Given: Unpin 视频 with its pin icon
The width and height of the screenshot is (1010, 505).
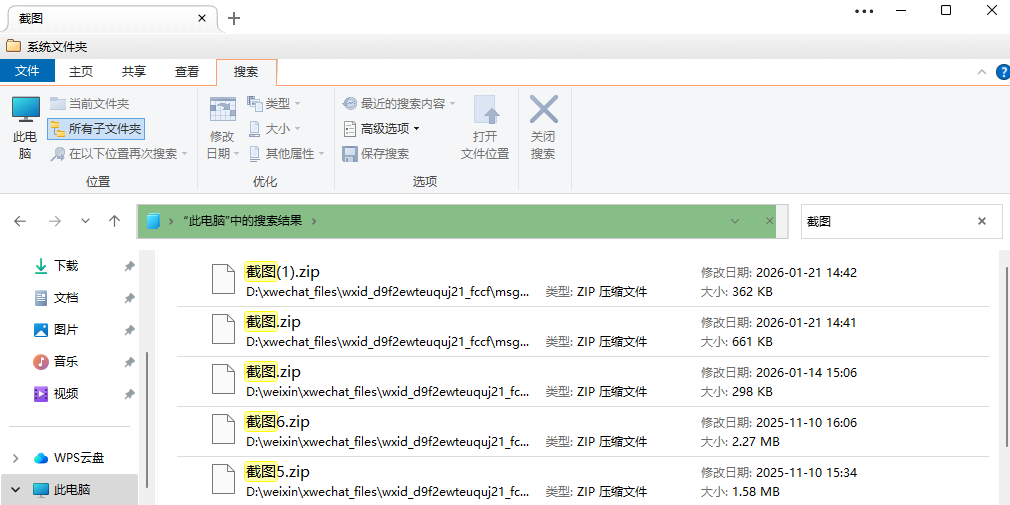Looking at the screenshot, I should (x=129, y=394).
